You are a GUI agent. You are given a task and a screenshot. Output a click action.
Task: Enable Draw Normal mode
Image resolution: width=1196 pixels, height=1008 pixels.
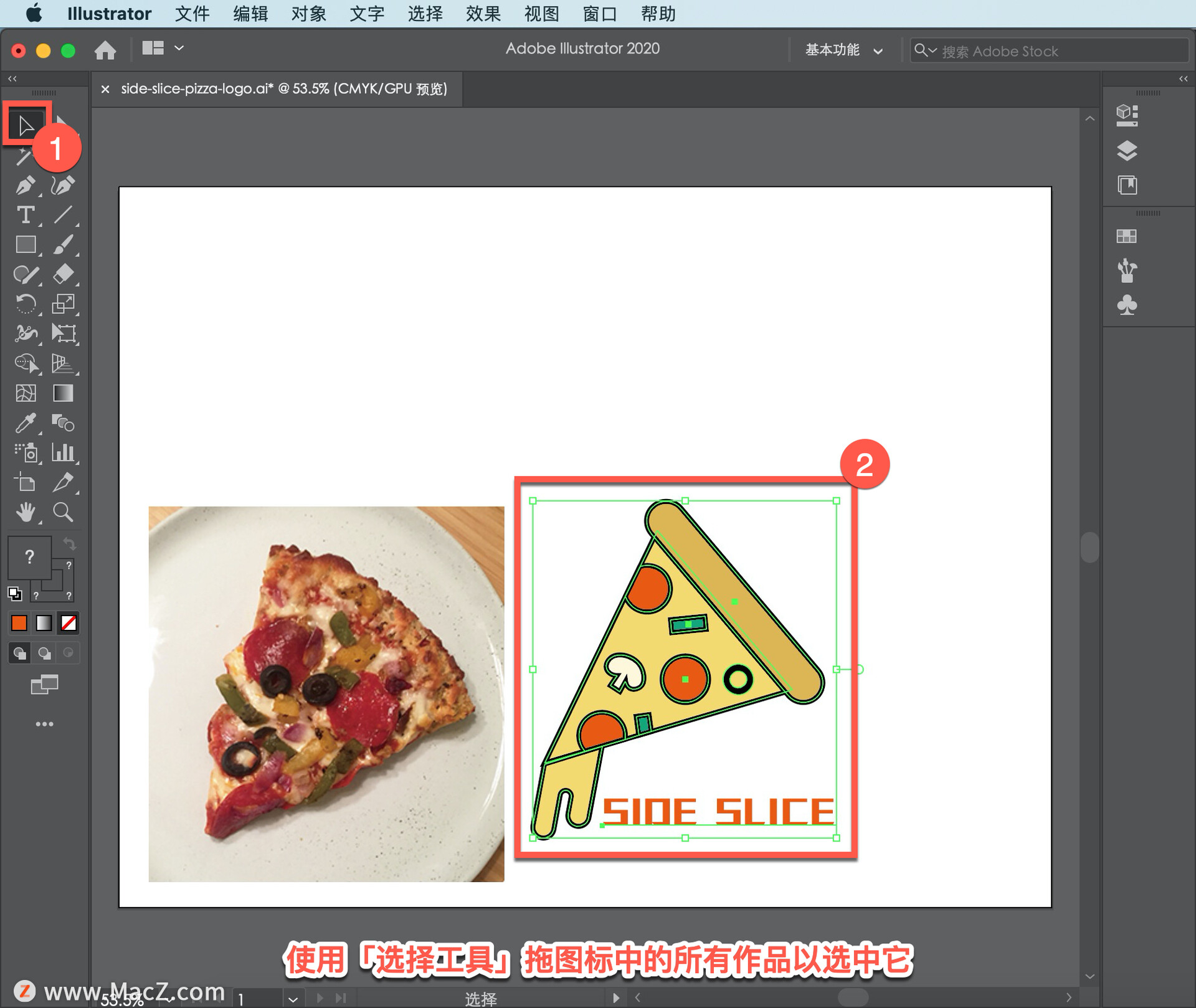point(19,653)
